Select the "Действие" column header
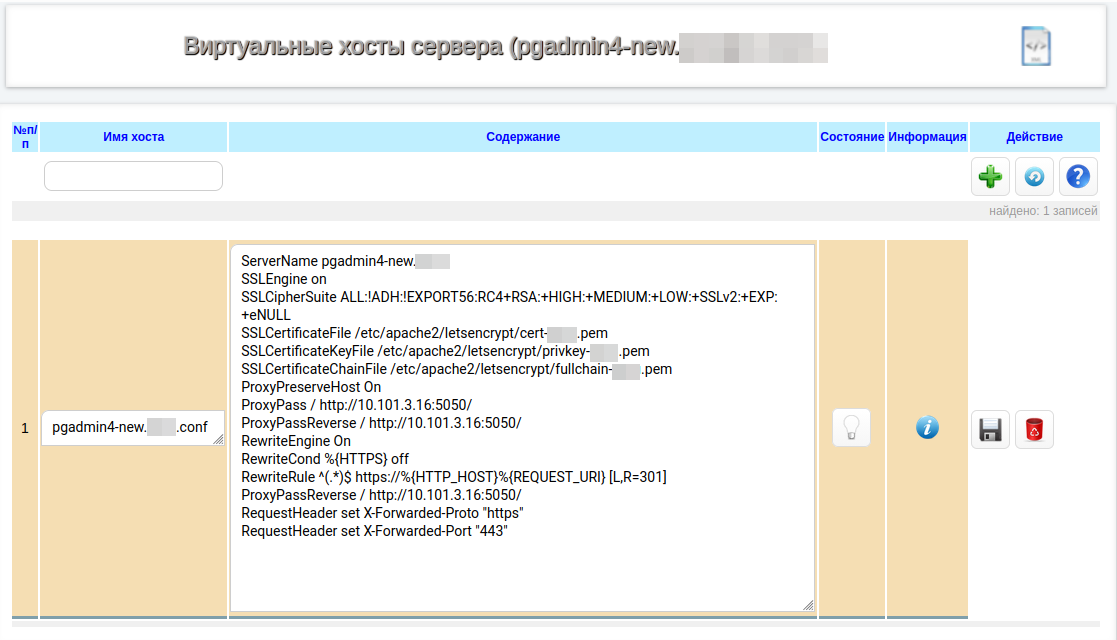Viewport: 1117px width, 640px height. [1034, 137]
